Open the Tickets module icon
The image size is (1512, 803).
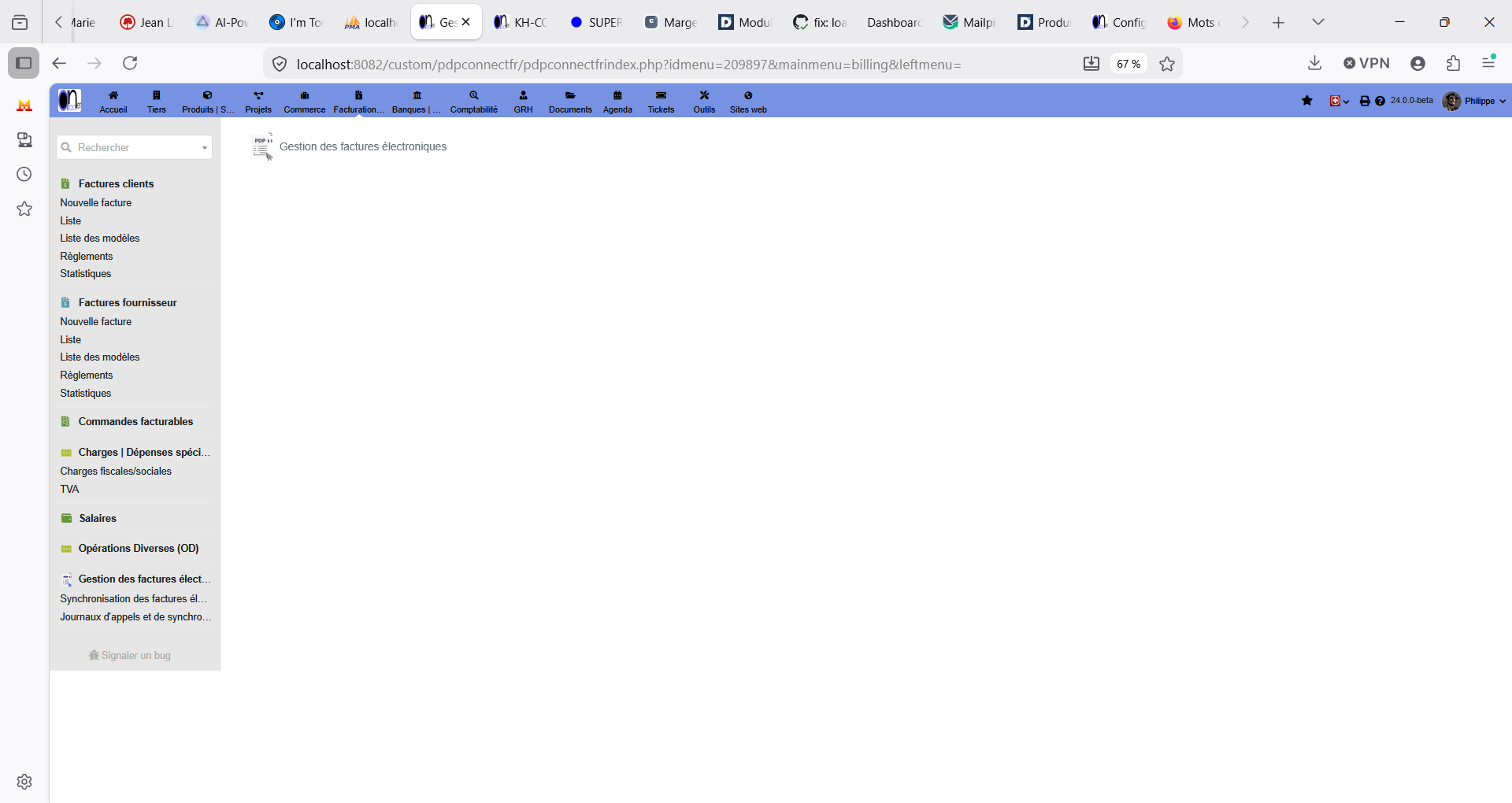coord(661,95)
